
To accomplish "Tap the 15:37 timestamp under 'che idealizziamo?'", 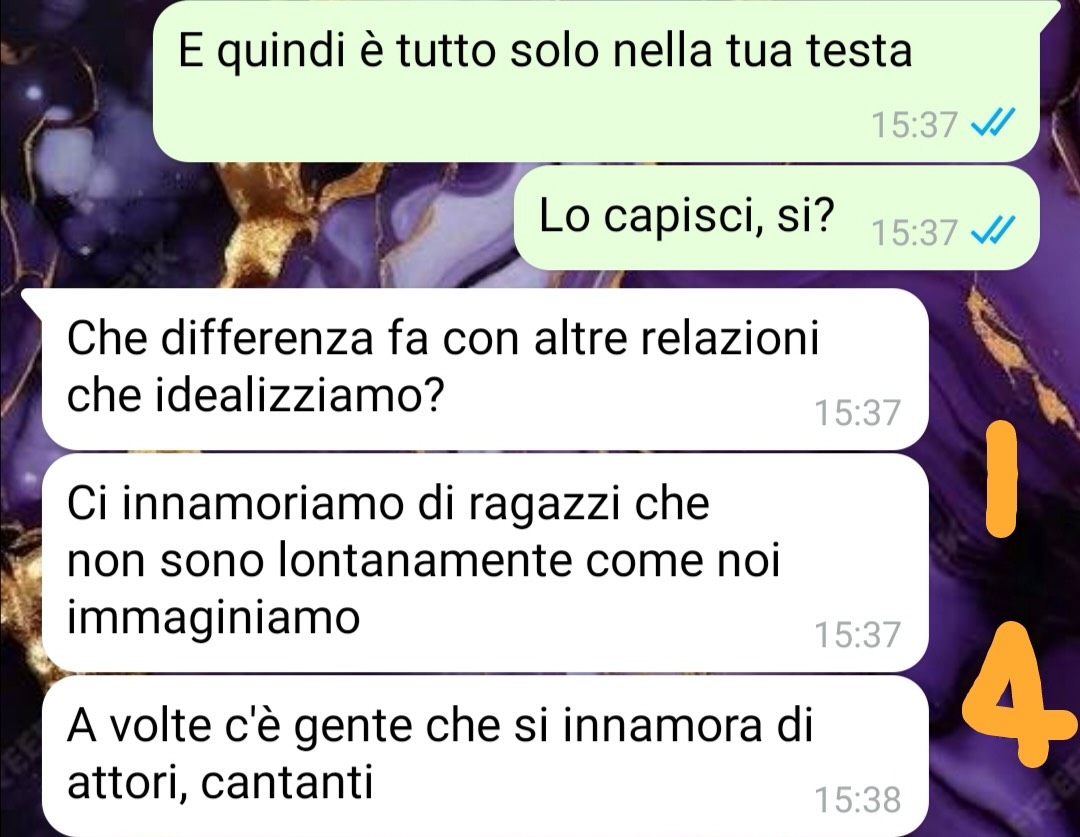I will [858, 413].
